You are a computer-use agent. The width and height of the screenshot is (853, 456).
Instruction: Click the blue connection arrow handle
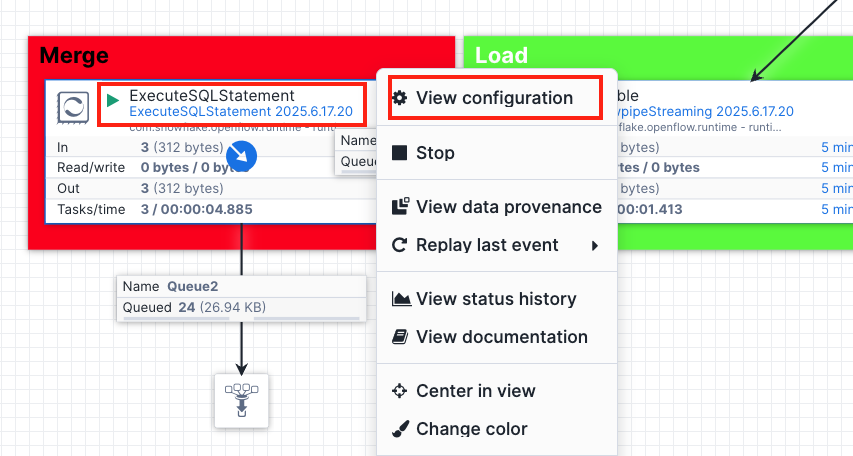242,155
